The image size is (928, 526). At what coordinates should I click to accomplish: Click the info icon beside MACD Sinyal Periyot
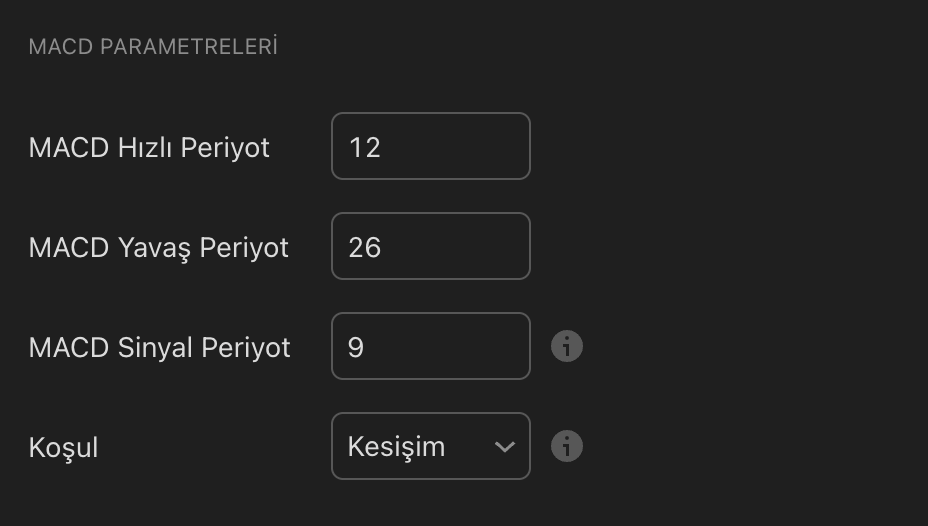567,347
